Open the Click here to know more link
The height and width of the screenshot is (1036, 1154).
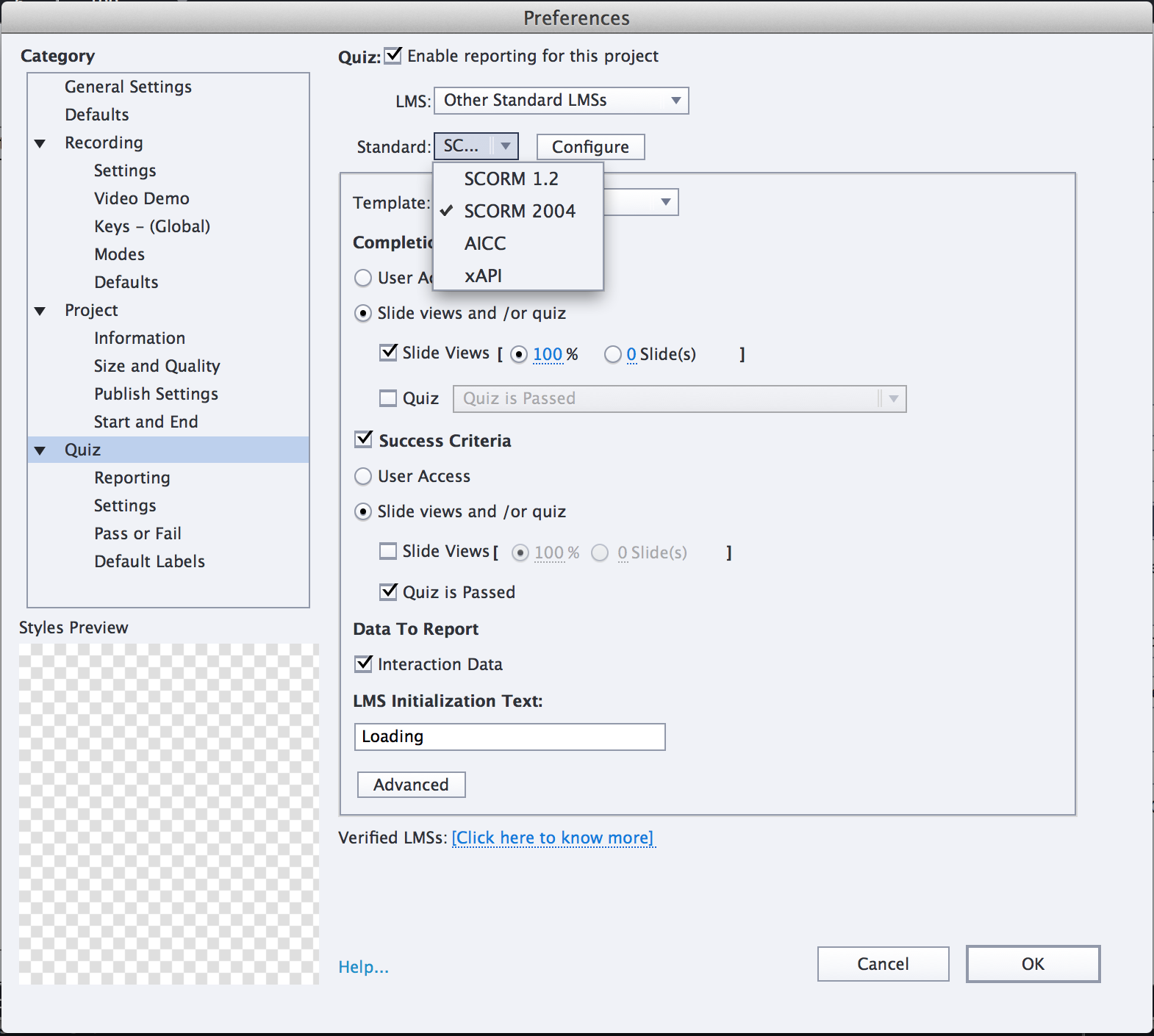(x=553, y=838)
